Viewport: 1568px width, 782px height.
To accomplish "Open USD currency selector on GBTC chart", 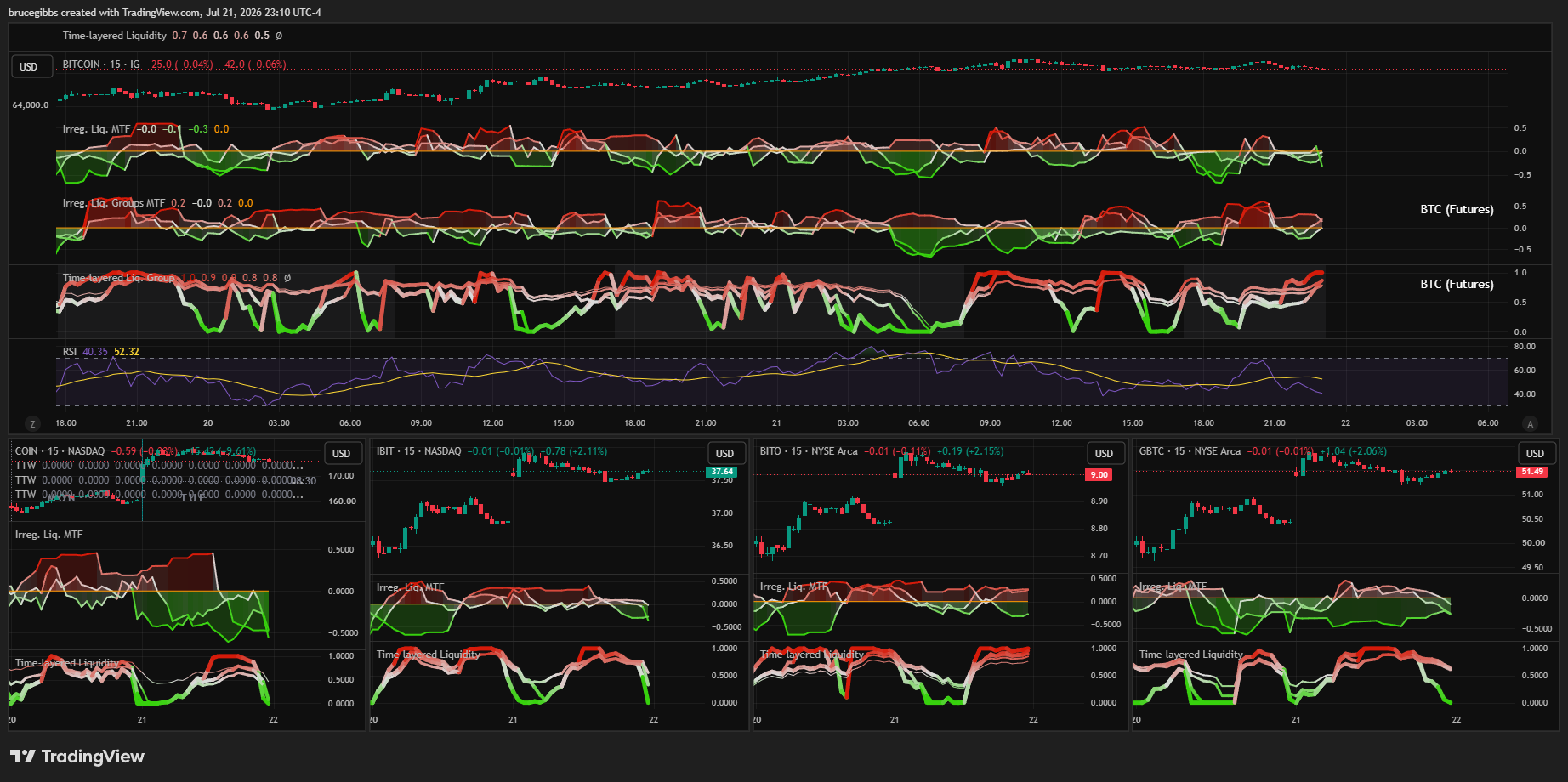I will tap(1535, 454).
